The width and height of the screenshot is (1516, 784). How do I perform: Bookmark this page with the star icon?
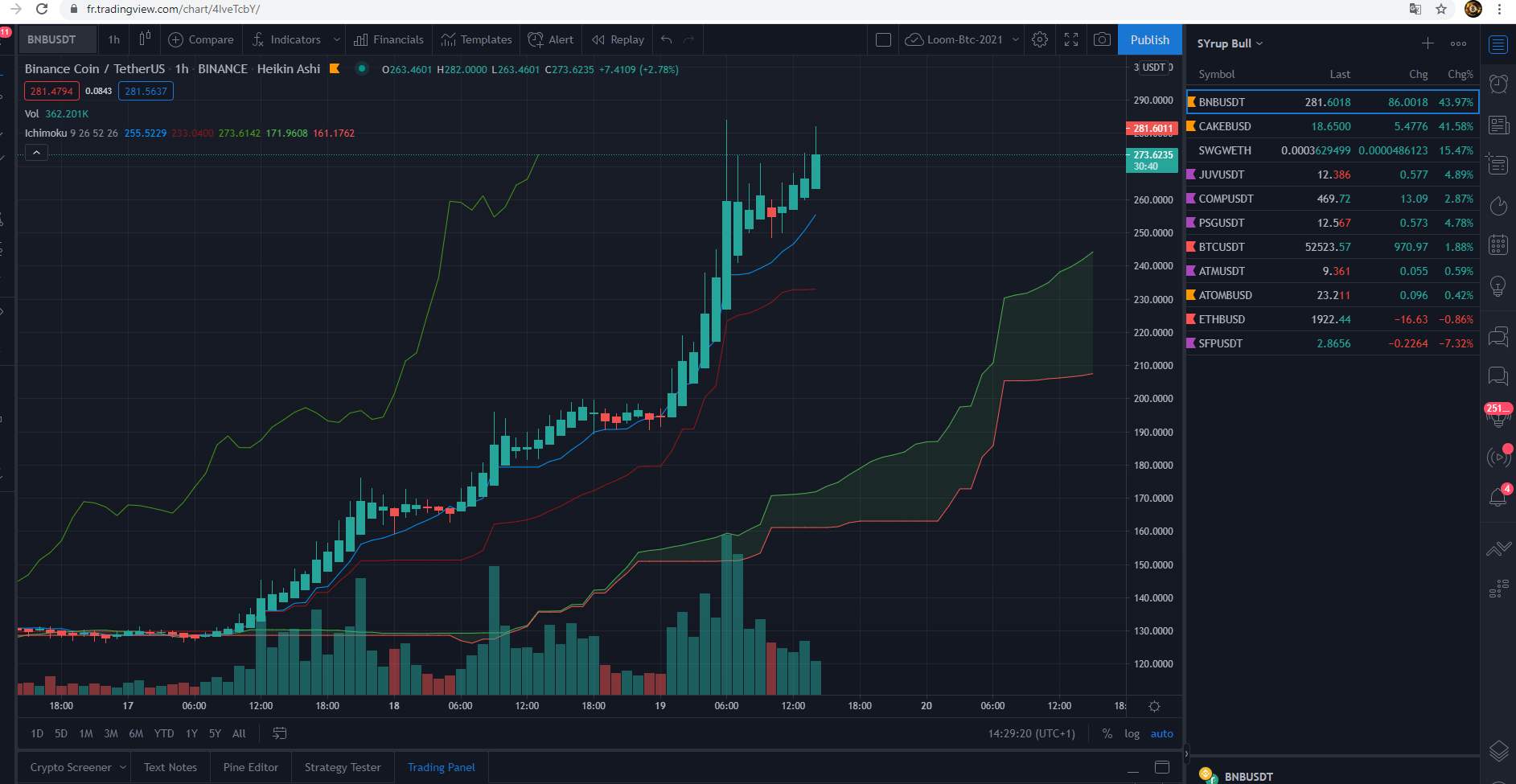point(1441,9)
